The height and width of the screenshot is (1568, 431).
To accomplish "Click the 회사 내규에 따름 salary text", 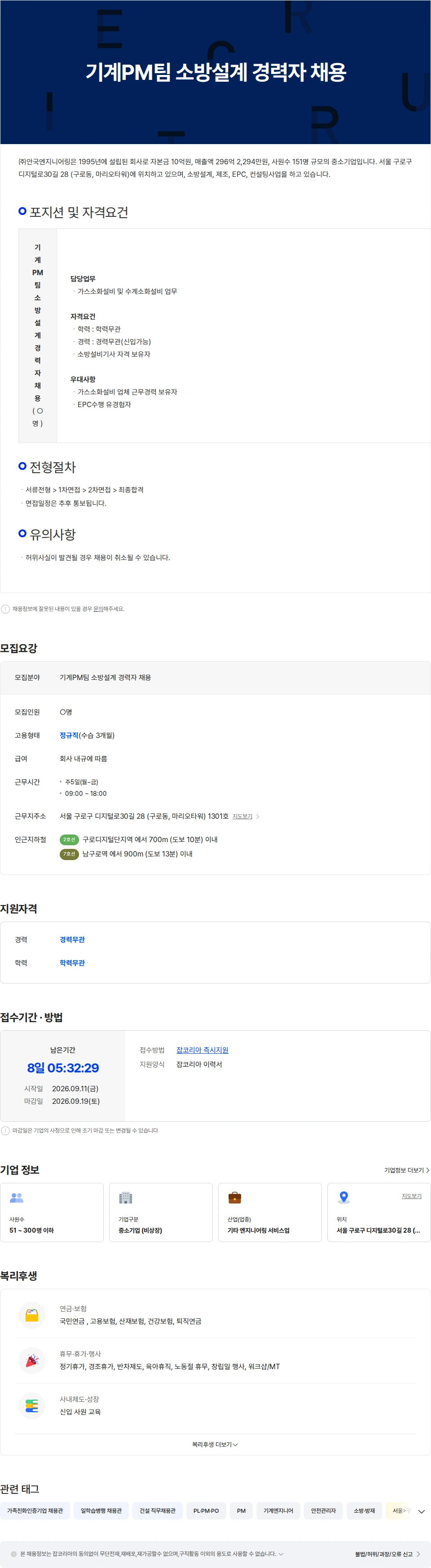I will 83,759.
